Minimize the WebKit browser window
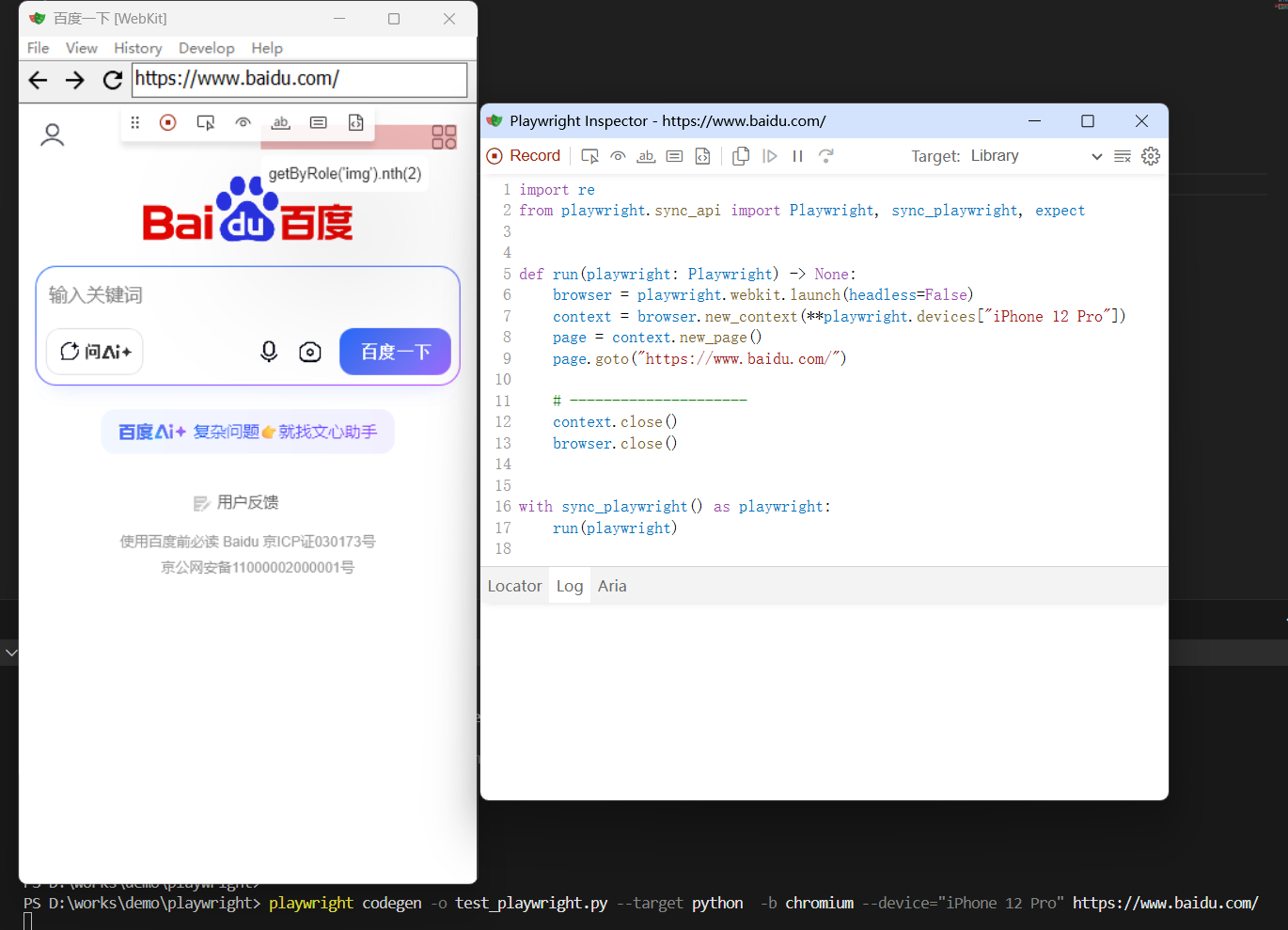This screenshot has width=1288, height=930. pyautogui.click(x=339, y=19)
